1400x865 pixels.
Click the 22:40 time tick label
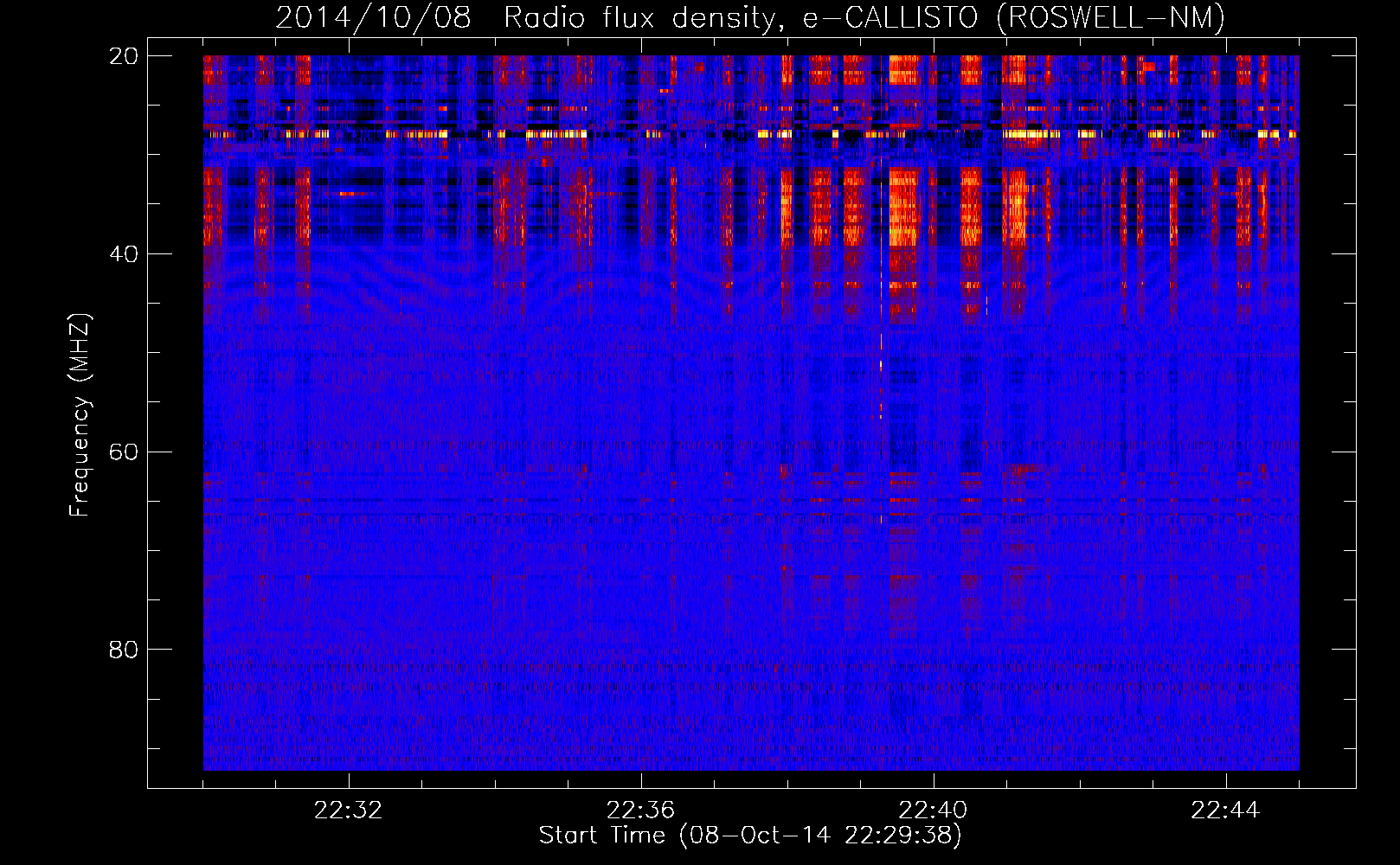point(934,811)
